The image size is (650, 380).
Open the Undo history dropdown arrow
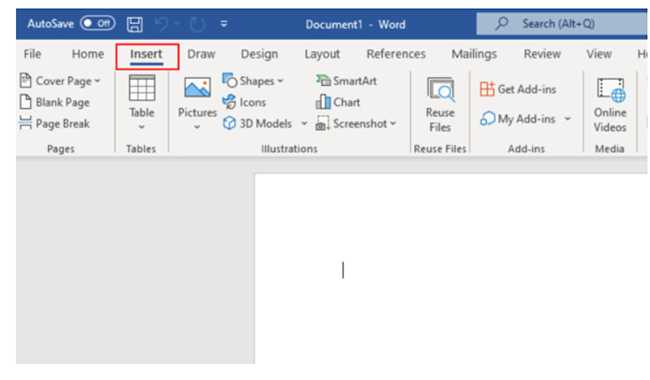(x=177, y=24)
